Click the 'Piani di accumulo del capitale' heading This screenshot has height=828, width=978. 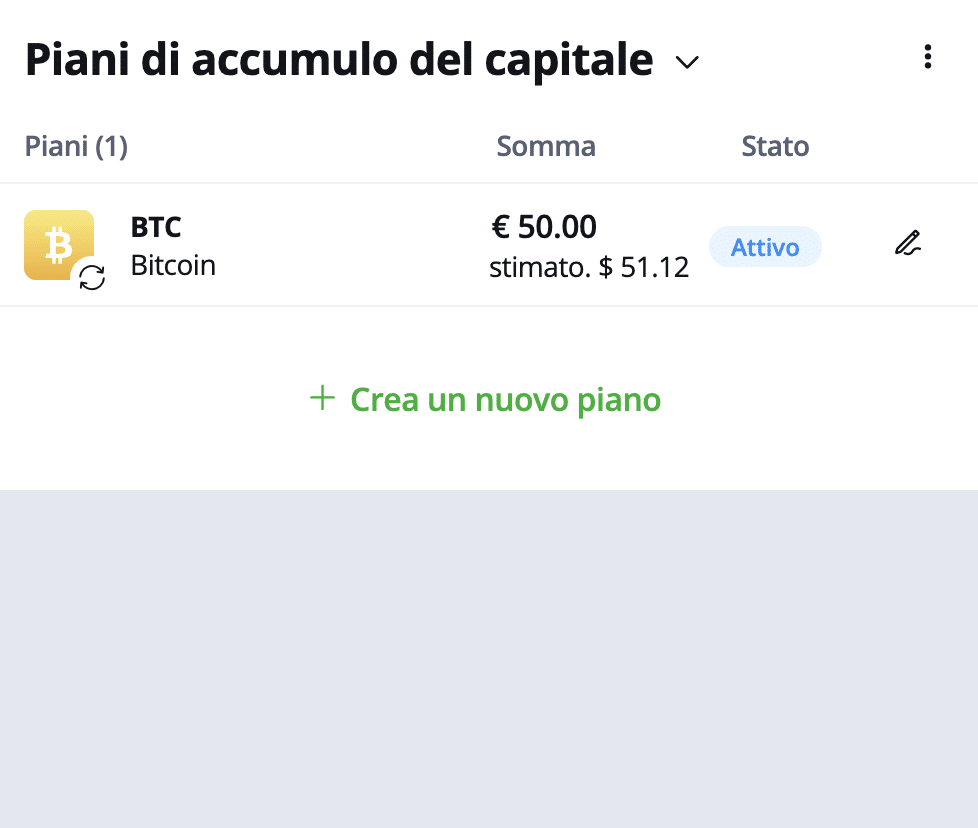pyautogui.click(x=339, y=60)
